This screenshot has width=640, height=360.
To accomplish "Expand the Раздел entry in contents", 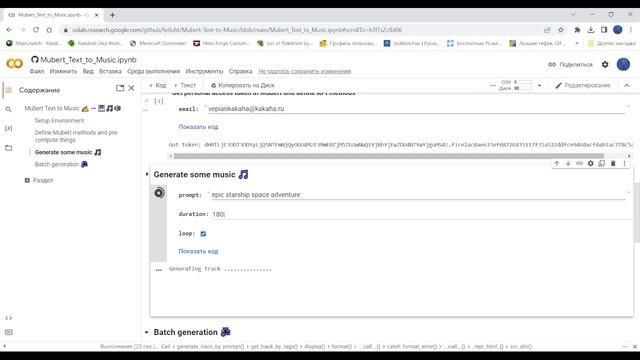I will click(x=27, y=180).
